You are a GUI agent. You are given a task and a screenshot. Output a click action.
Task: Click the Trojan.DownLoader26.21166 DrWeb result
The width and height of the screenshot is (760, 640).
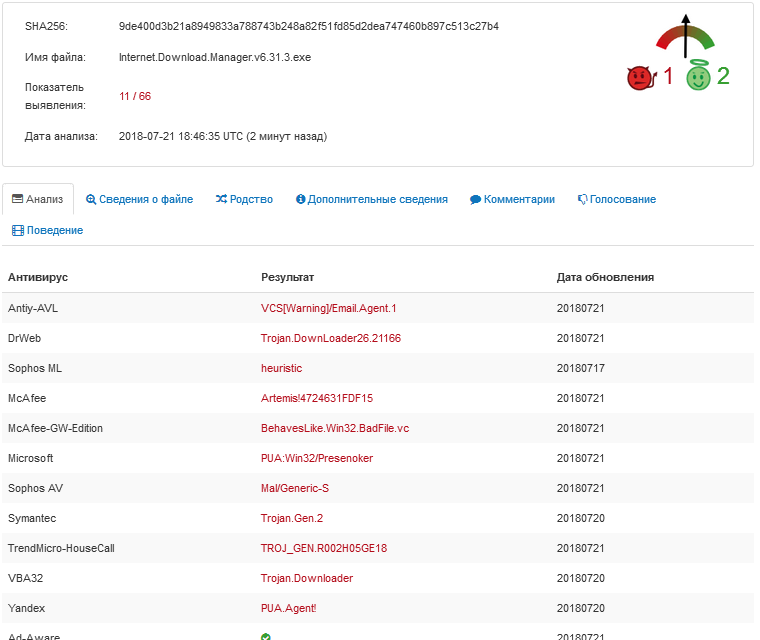330,338
